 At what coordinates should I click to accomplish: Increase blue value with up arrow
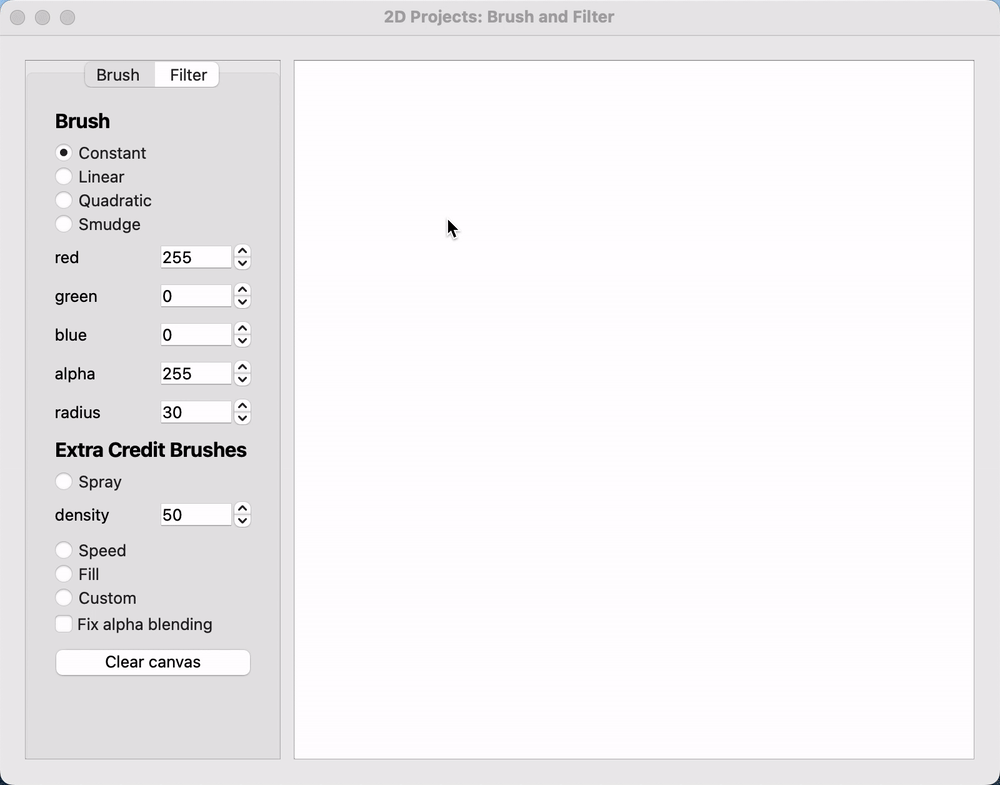[242, 329]
